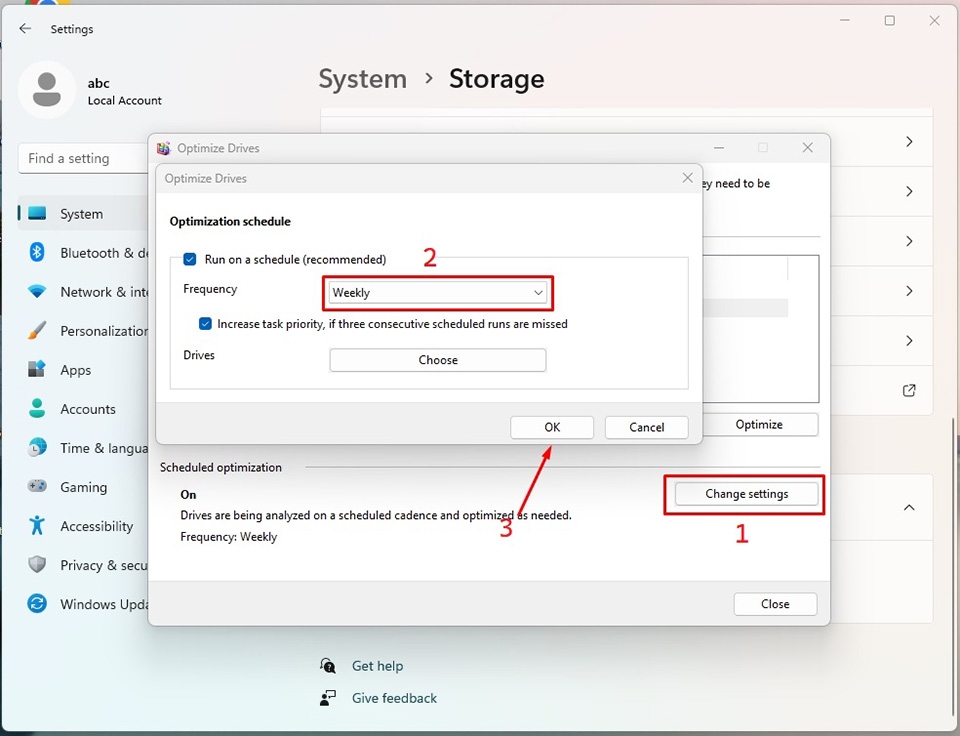Click Cancel in Optimization schedule dialog
The height and width of the screenshot is (736, 960).
coord(647,427)
